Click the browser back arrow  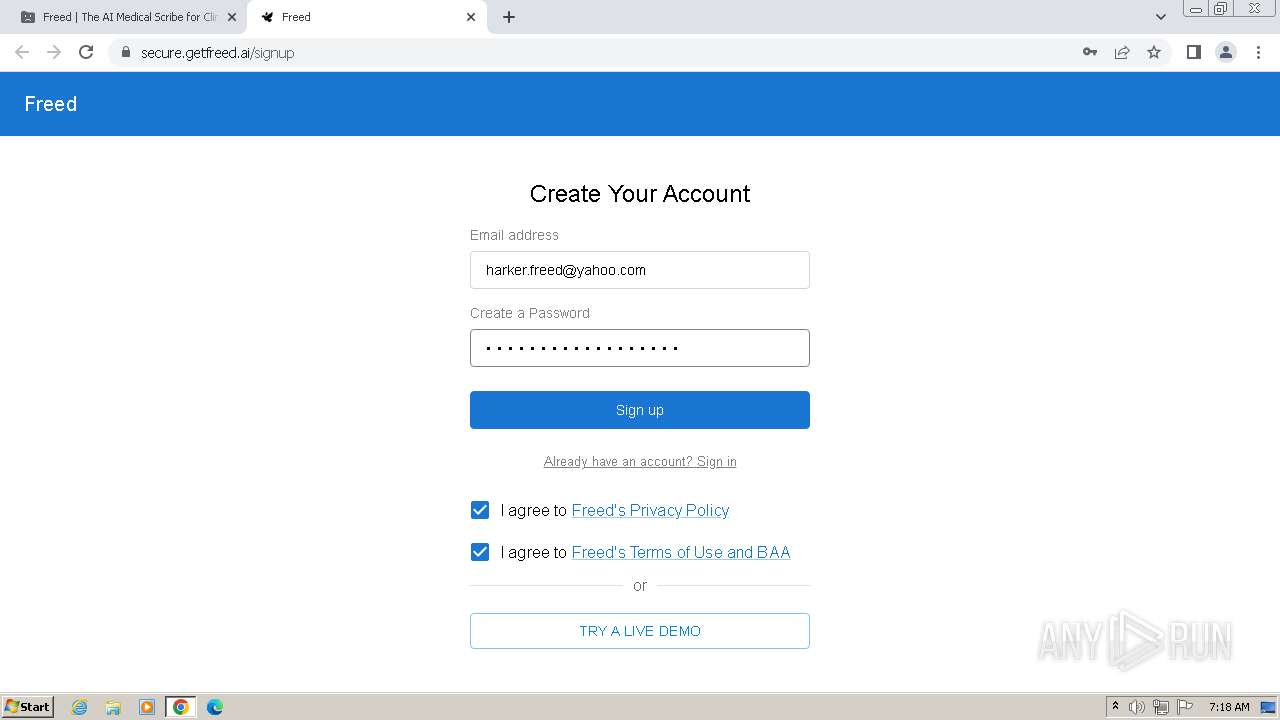click(22, 52)
